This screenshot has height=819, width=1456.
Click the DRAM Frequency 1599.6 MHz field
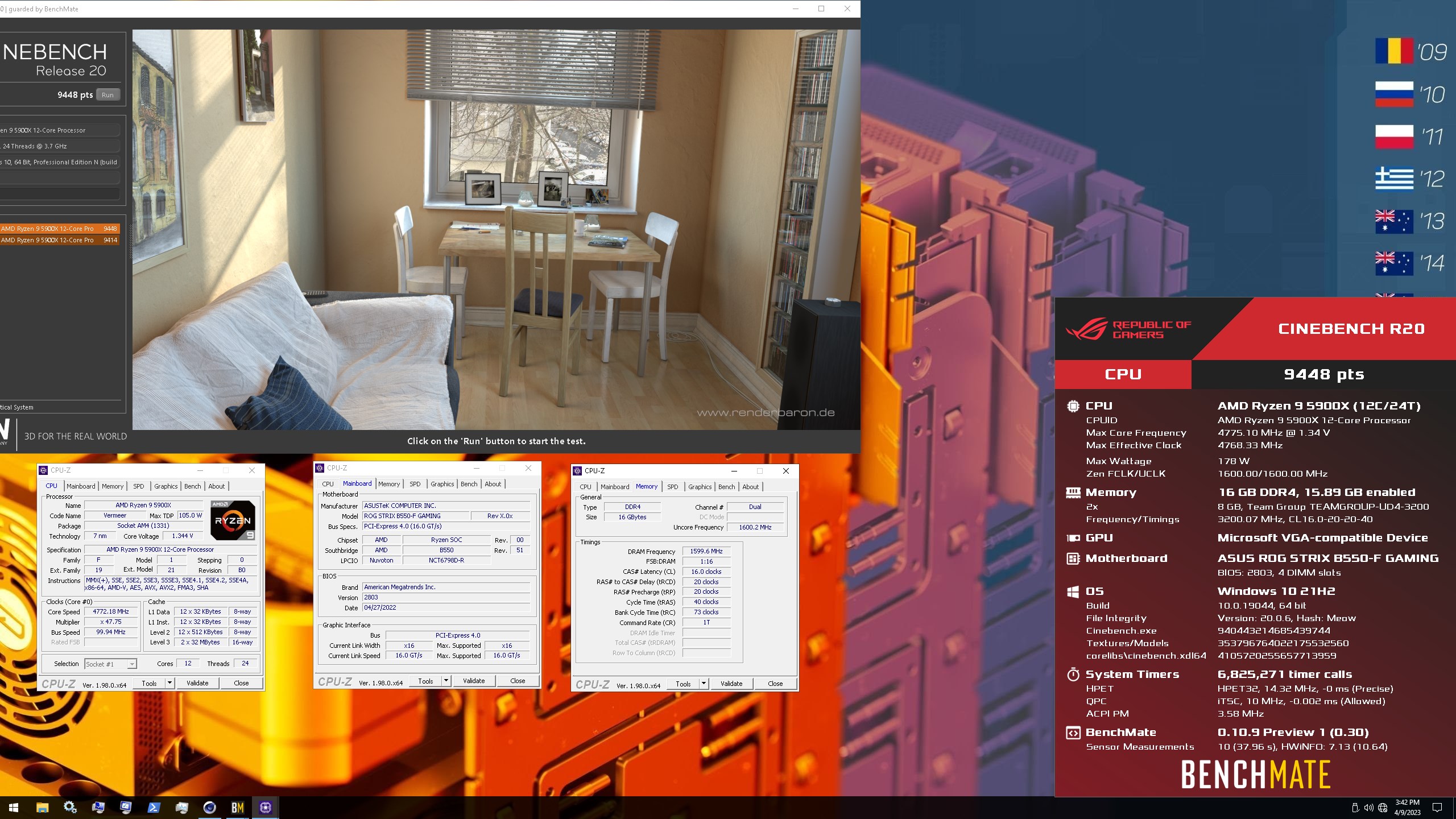pyautogui.click(x=706, y=551)
